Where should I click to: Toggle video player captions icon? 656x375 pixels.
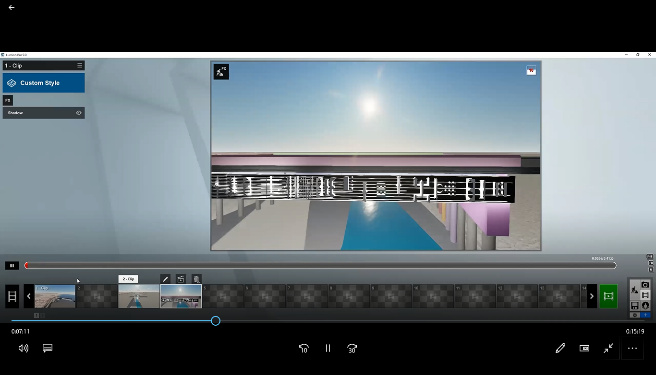click(48, 348)
